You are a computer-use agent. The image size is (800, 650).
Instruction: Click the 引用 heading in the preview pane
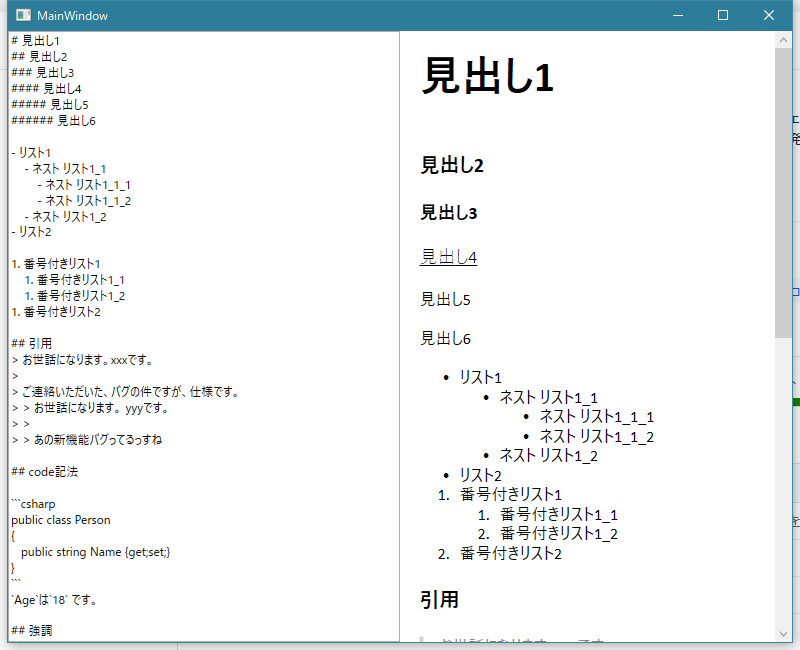click(438, 600)
